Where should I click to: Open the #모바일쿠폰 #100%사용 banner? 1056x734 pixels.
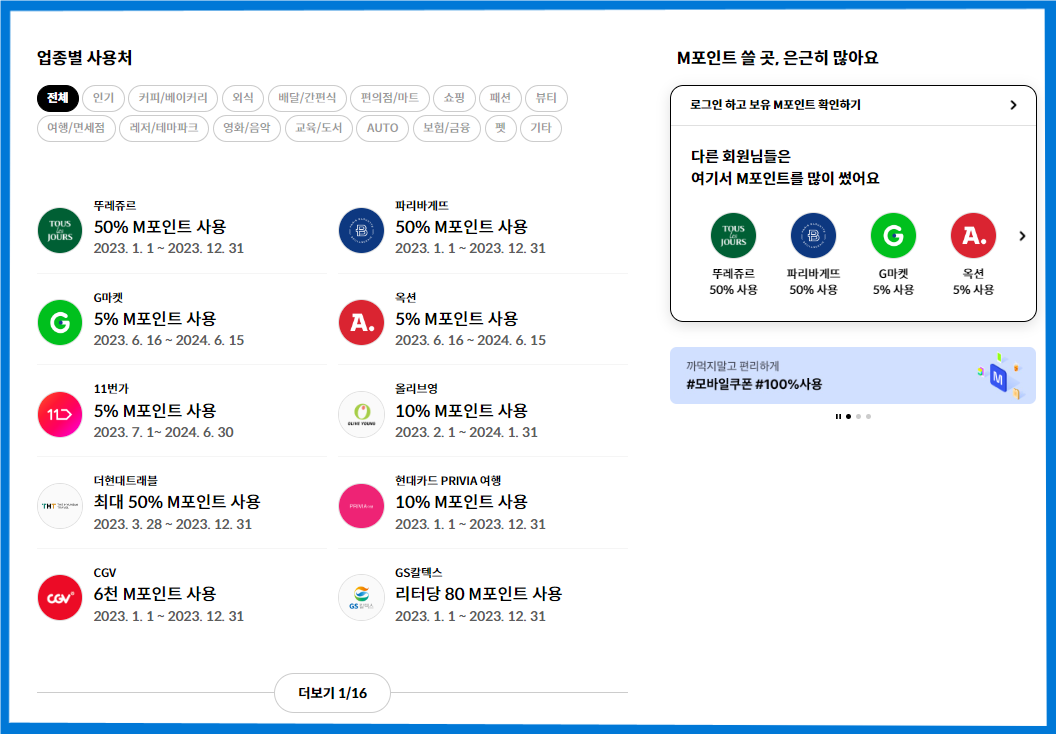coord(853,376)
